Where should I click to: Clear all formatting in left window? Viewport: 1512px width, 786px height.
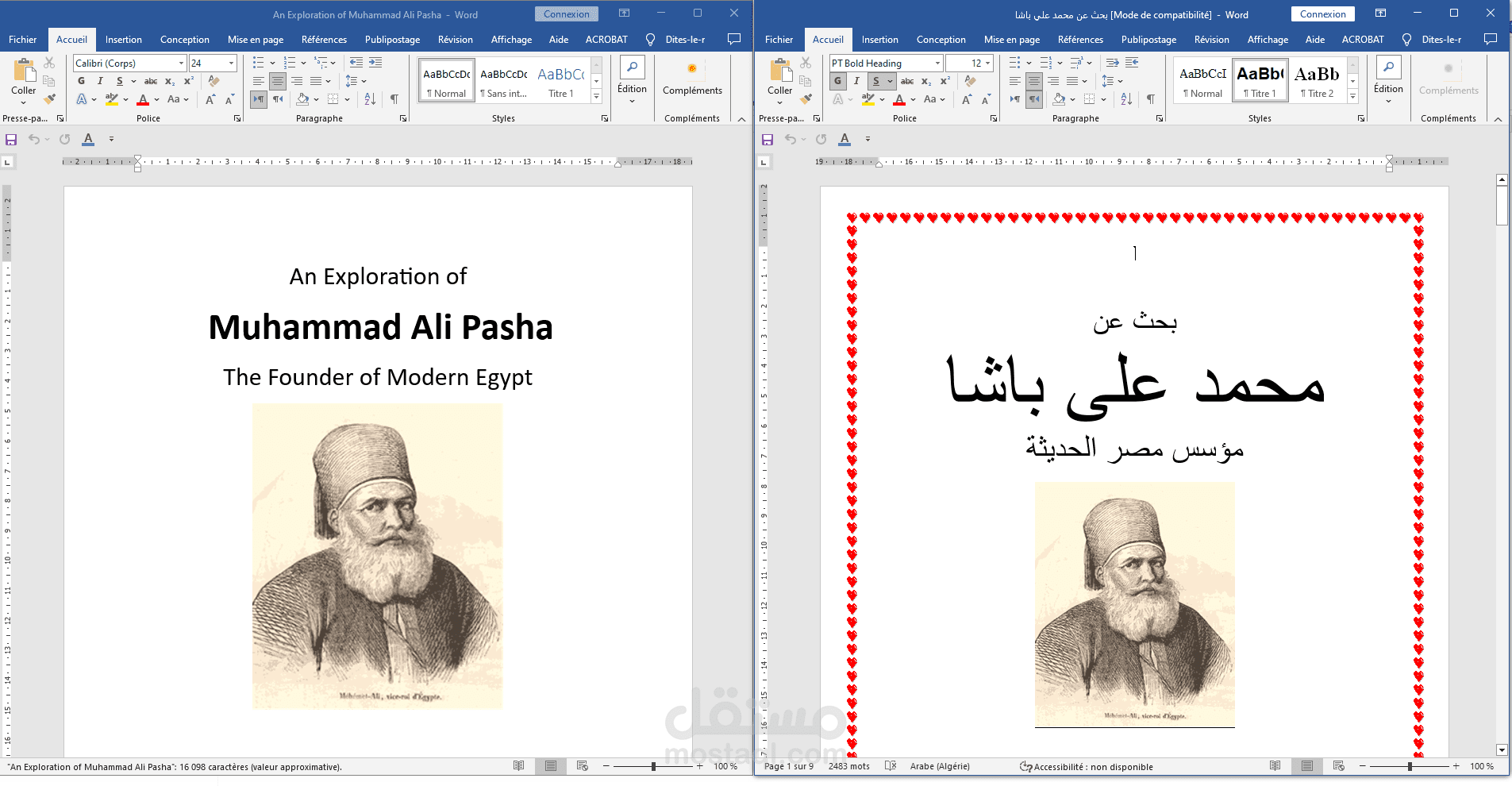coord(214,81)
